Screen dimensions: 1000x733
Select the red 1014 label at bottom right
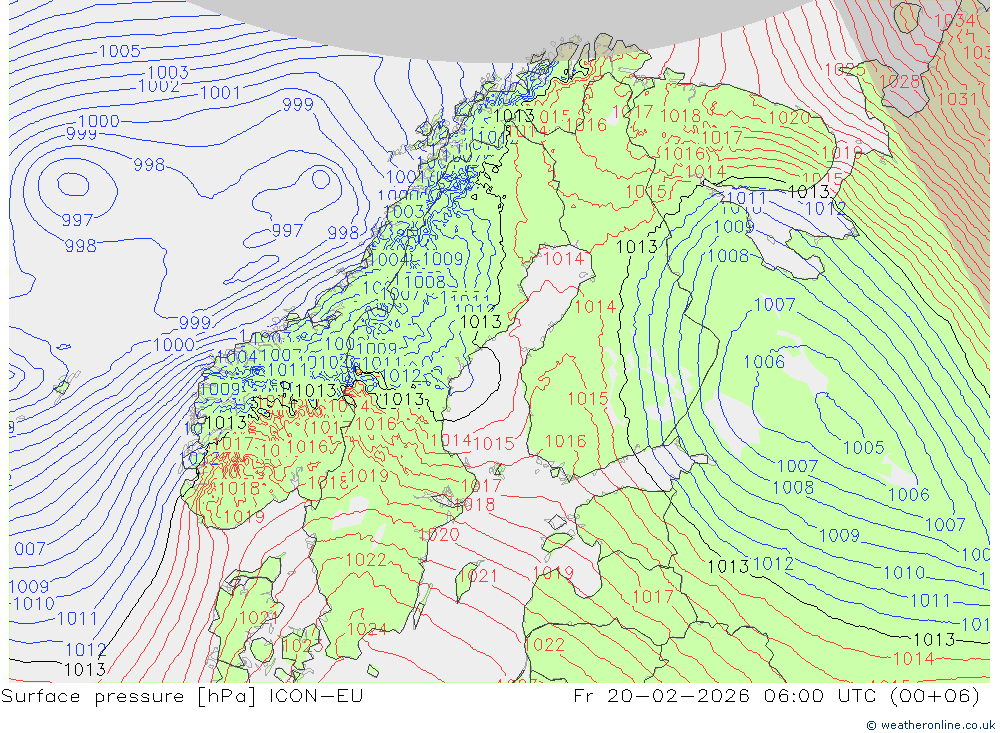click(x=913, y=658)
